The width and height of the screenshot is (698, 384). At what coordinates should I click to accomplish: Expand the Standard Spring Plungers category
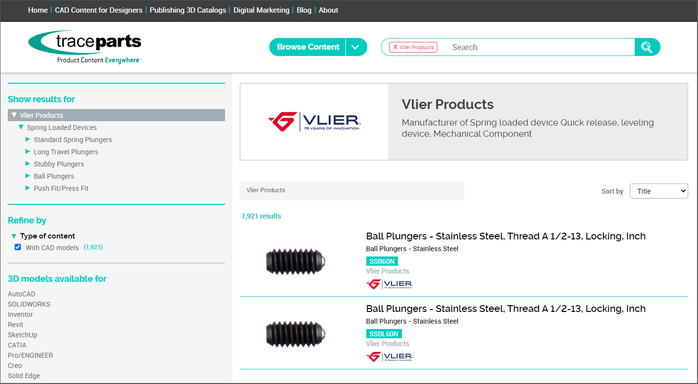pyautogui.click(x=28, y=139)
